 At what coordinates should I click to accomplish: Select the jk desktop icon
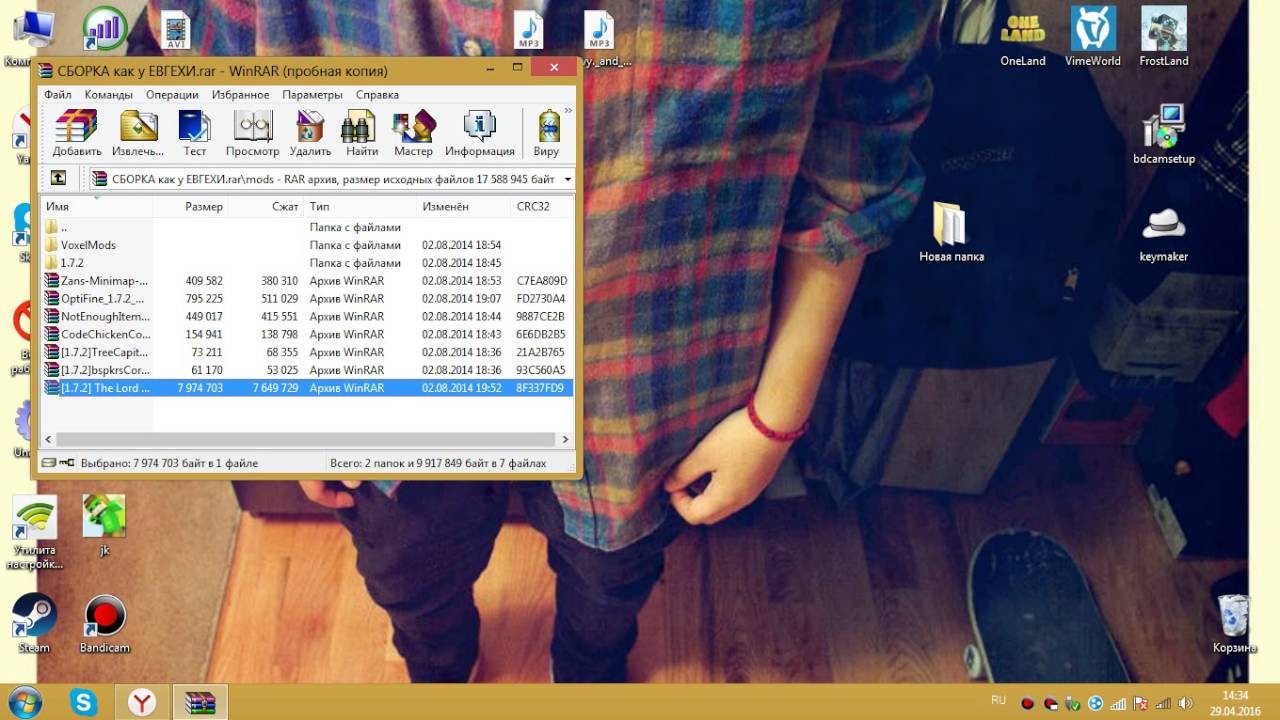coord(104,525)
